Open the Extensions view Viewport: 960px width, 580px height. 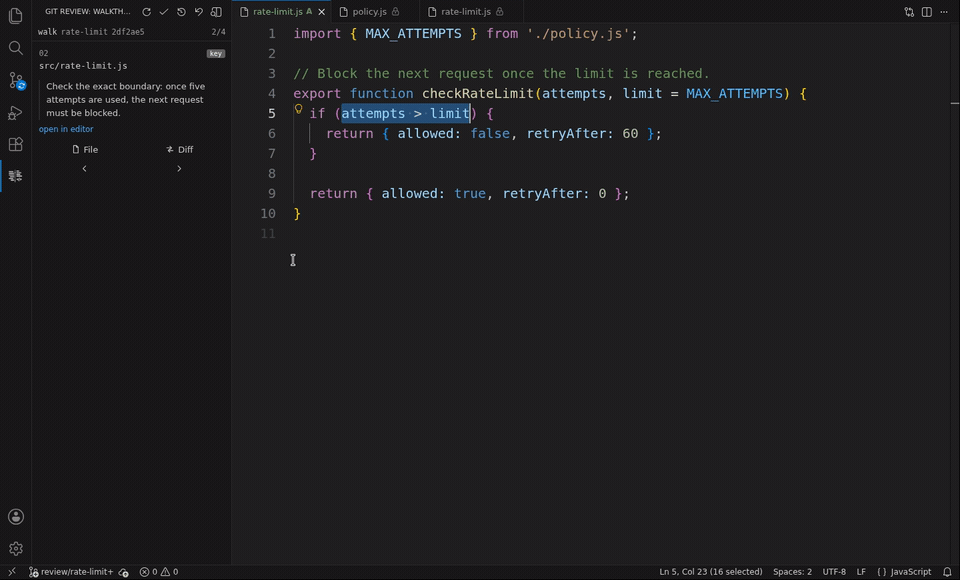16,145
